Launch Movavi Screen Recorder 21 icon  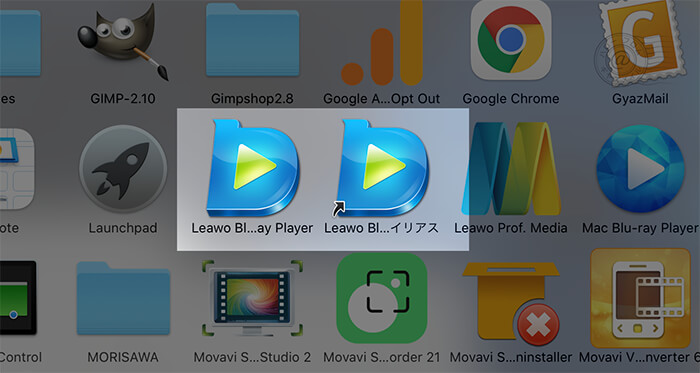click(x=382, y=298)
